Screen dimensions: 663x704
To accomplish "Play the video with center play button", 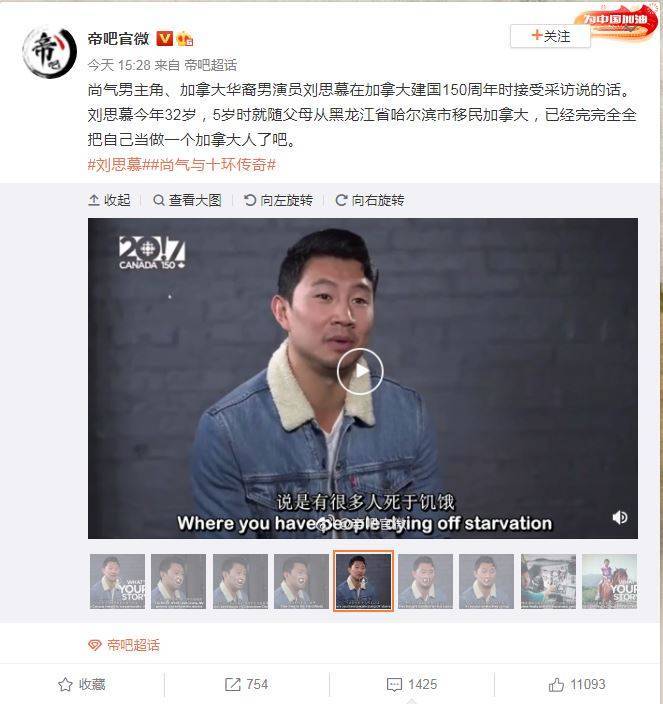I will [360, 371].
